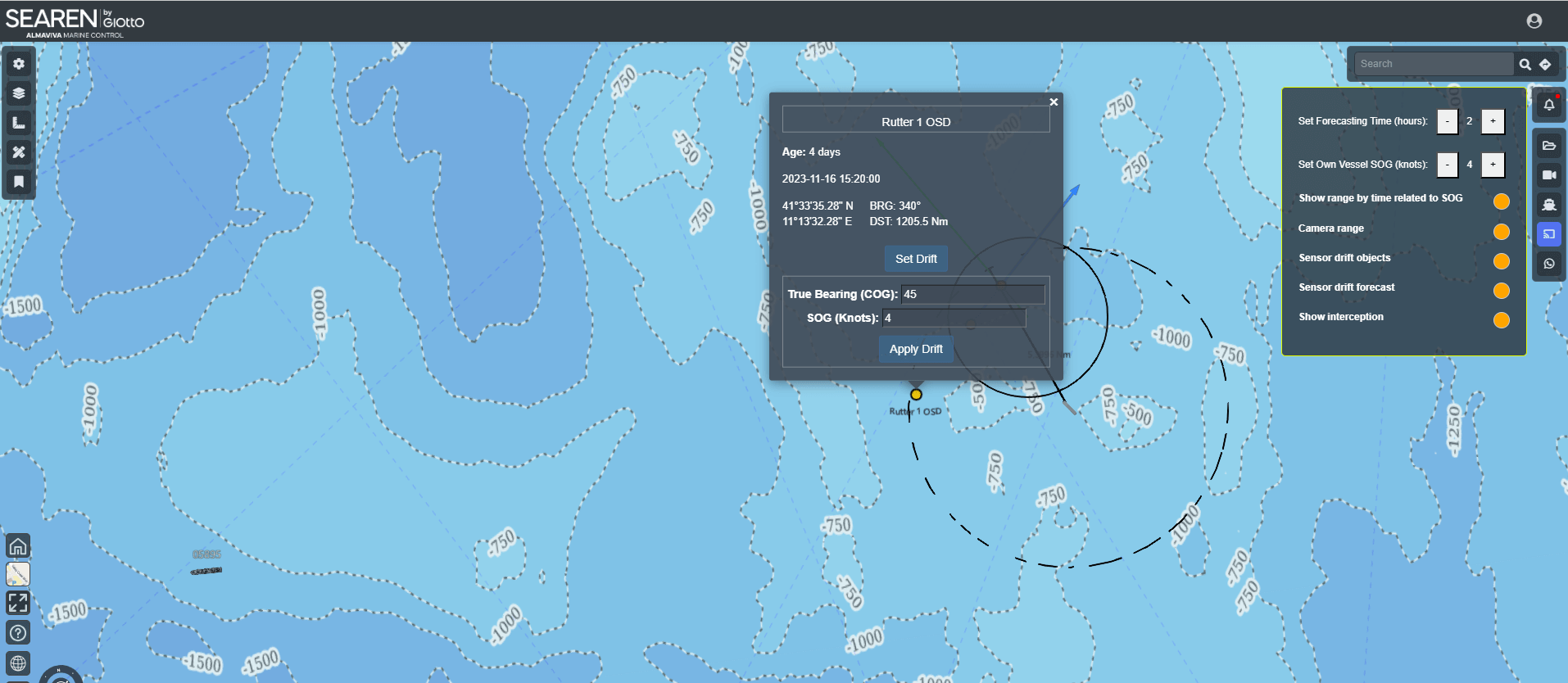The height and width of the screenshot is (683, 1568).
Task: Click the True Bearing (COG) input field
Action: pos(972,294)
